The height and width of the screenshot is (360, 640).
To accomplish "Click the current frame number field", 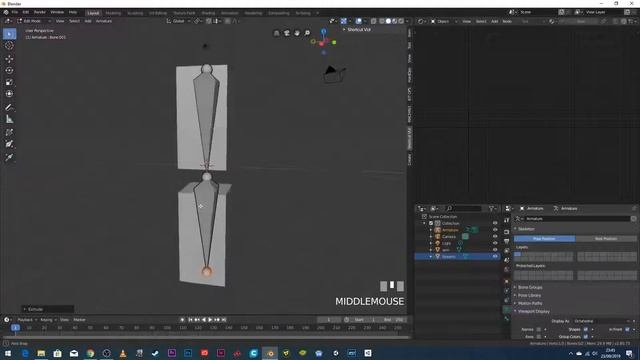I will pos(329,320).
